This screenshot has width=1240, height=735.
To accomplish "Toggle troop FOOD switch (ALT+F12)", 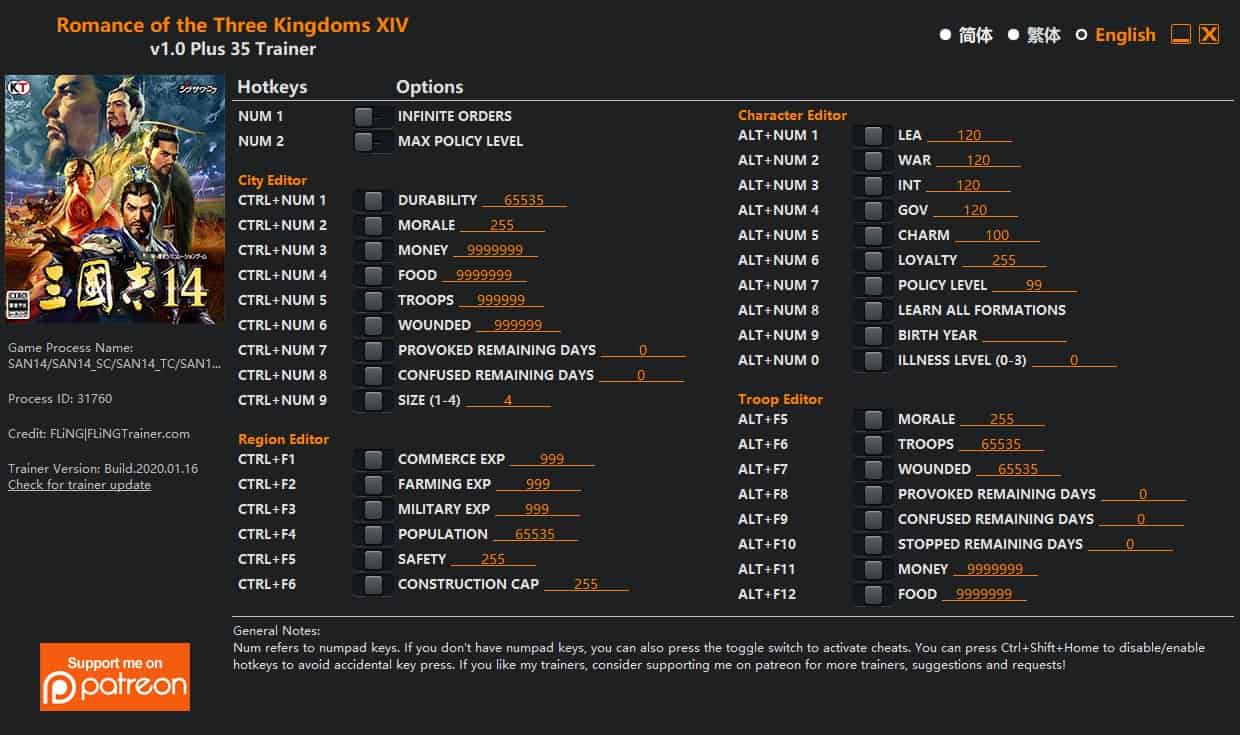I will pyautogui.click(x=873, y=594).
